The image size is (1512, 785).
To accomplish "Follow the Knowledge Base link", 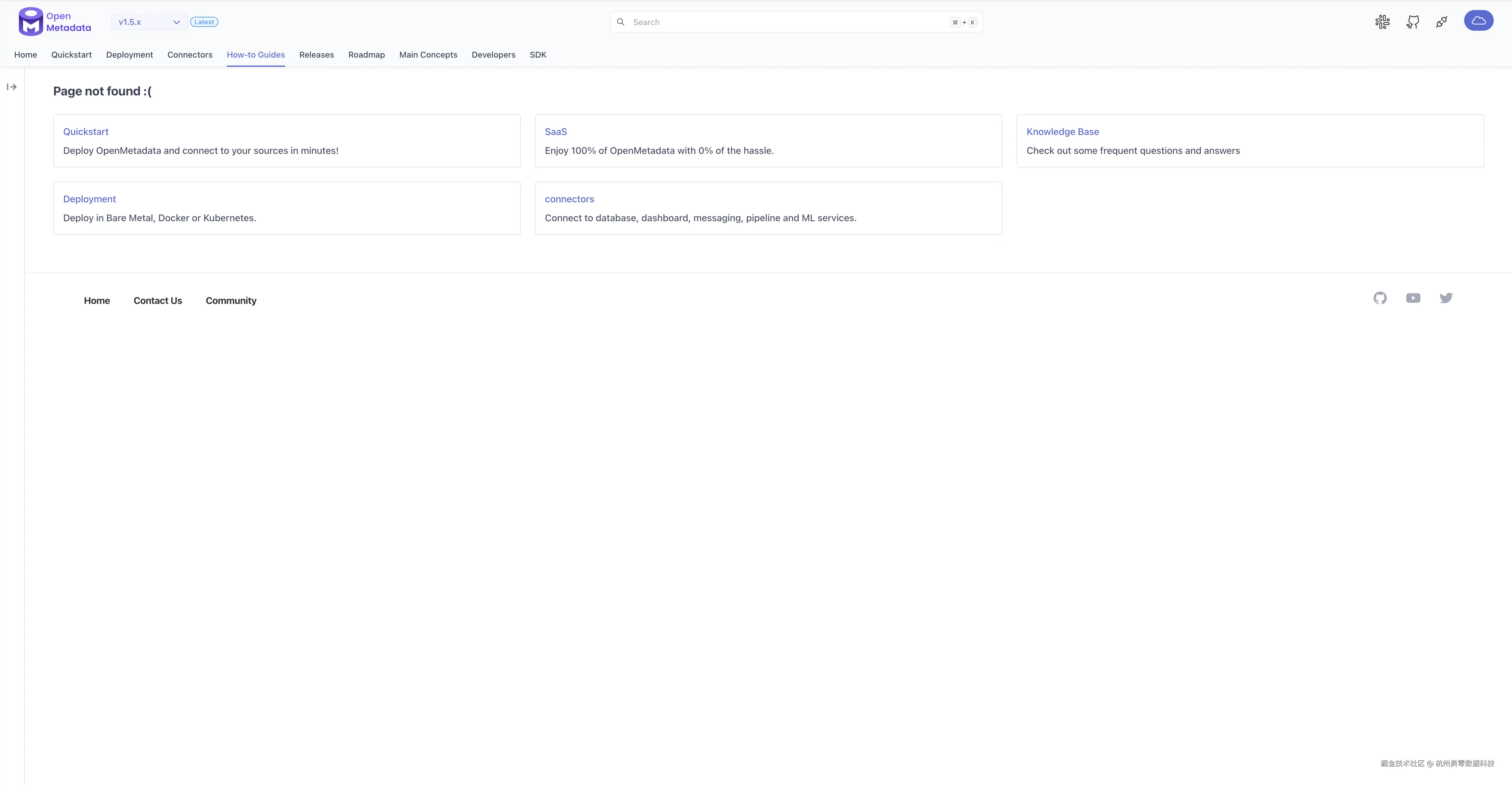I will 1062,131.
